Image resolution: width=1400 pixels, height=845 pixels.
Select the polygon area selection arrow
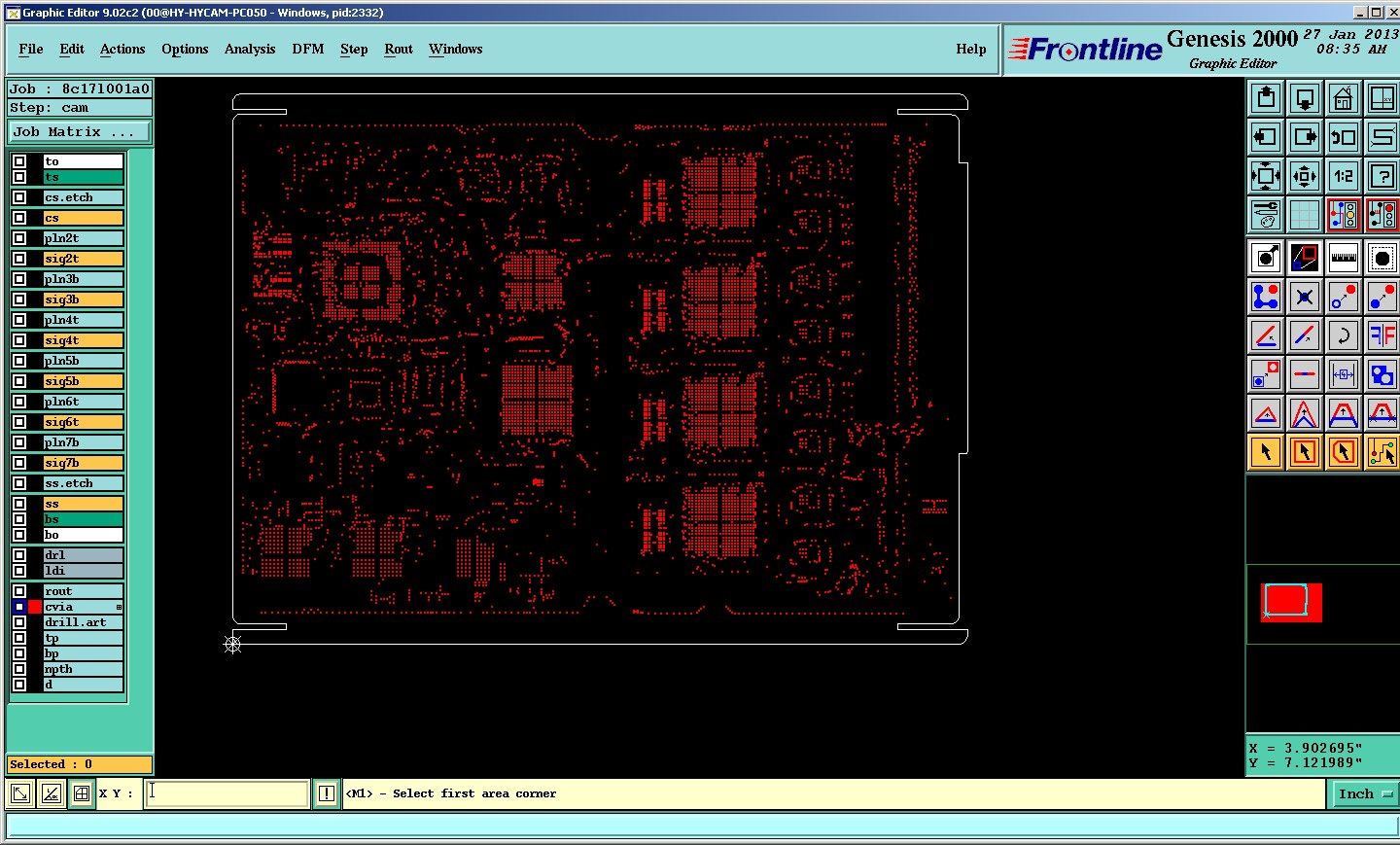[1344, 452]
